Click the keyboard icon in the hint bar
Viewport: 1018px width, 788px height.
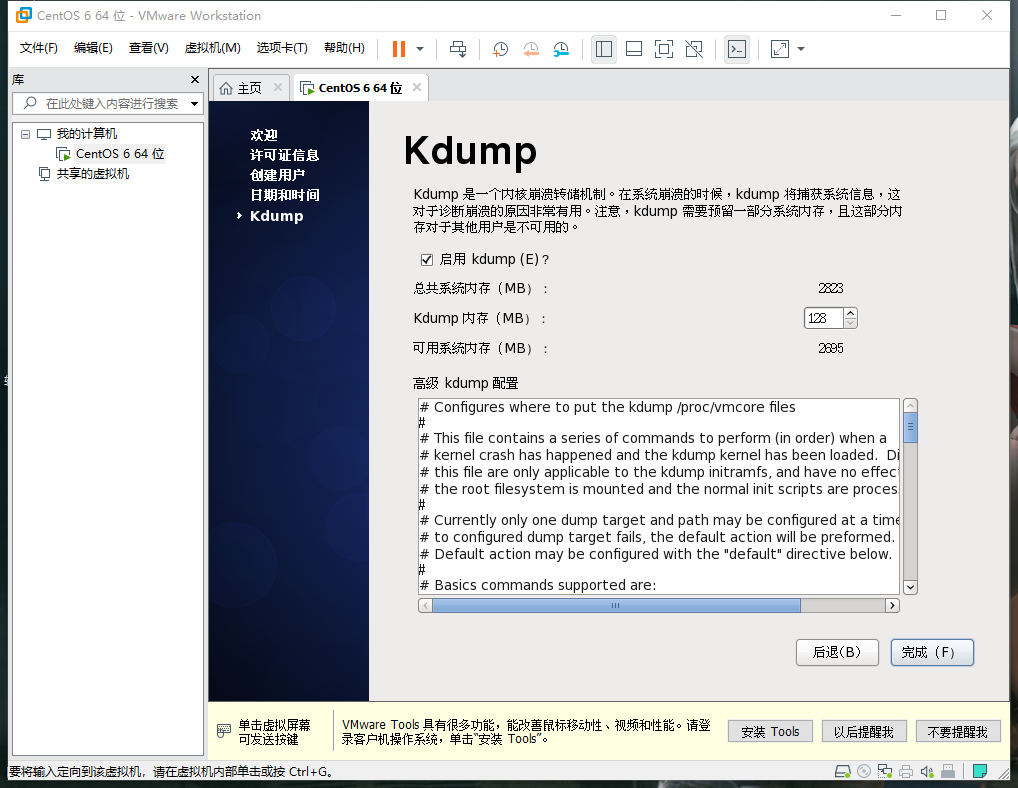223,731
